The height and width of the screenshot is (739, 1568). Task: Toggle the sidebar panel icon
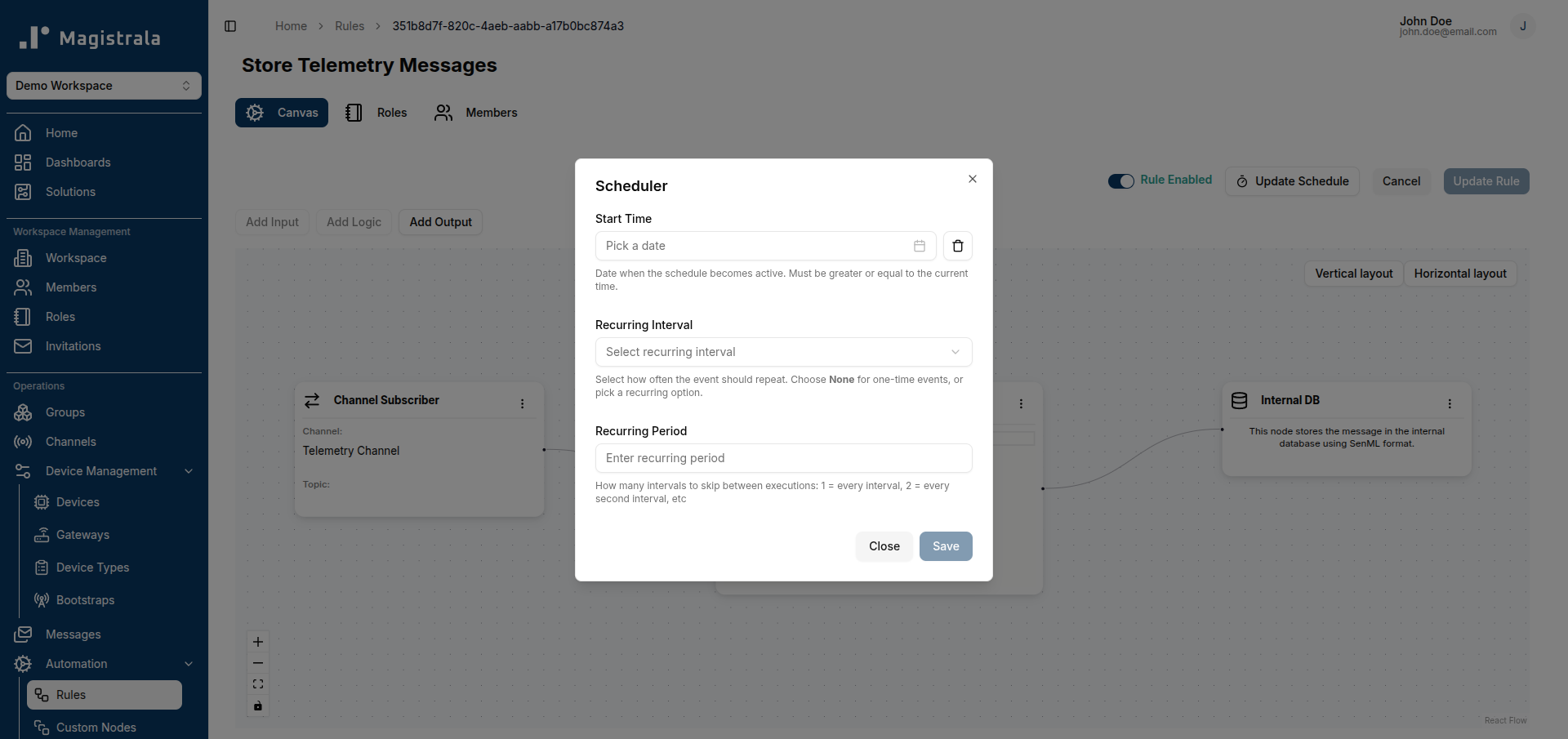click(x=230, y=26)
